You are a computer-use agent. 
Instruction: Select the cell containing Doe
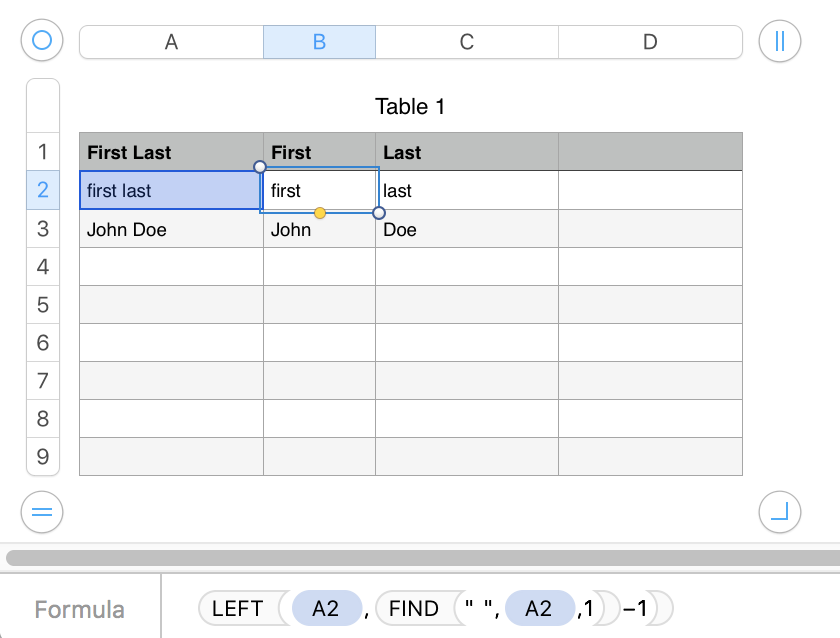click(466, 230)
